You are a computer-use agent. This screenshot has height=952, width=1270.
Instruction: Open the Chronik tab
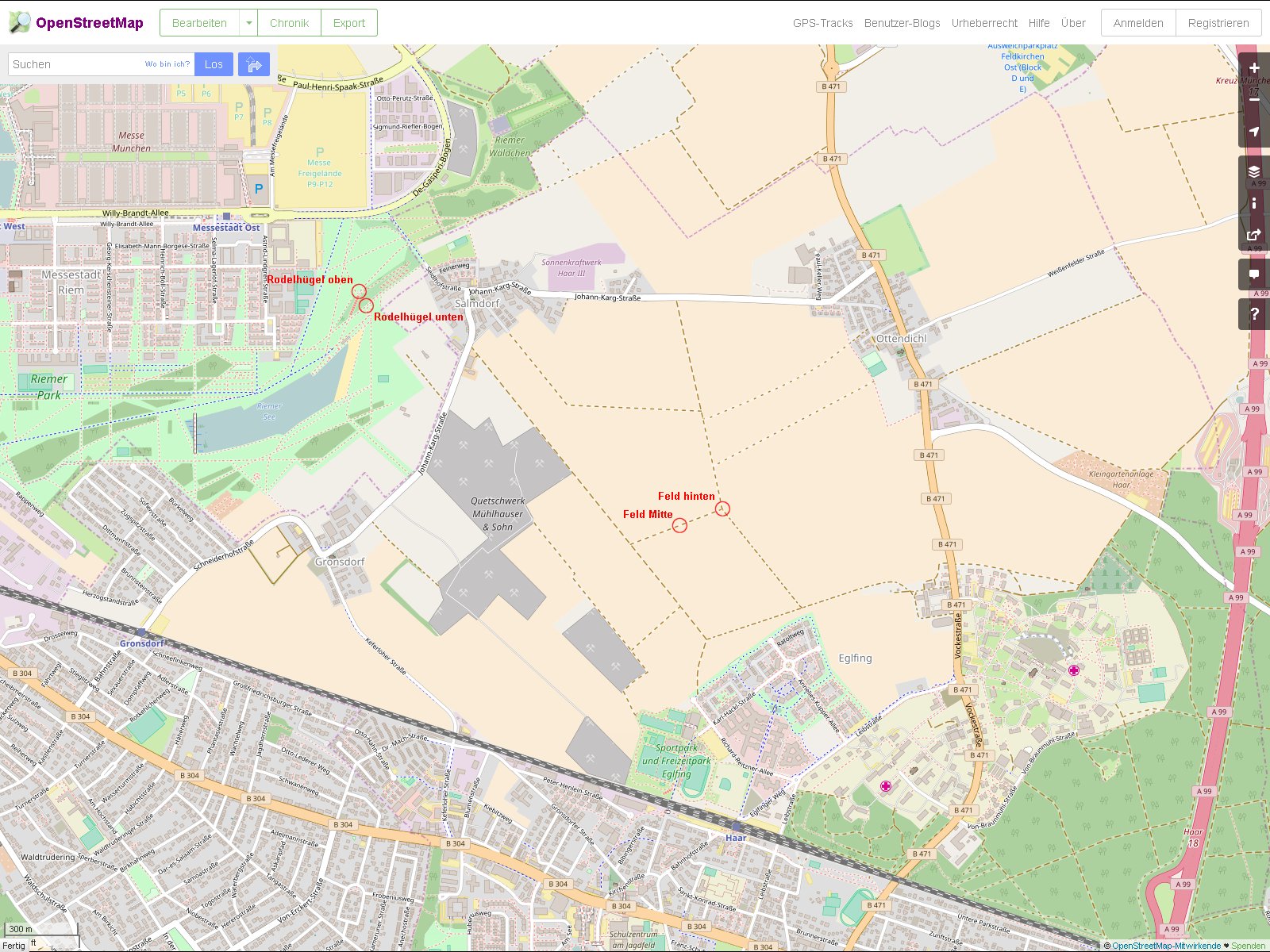289,23
